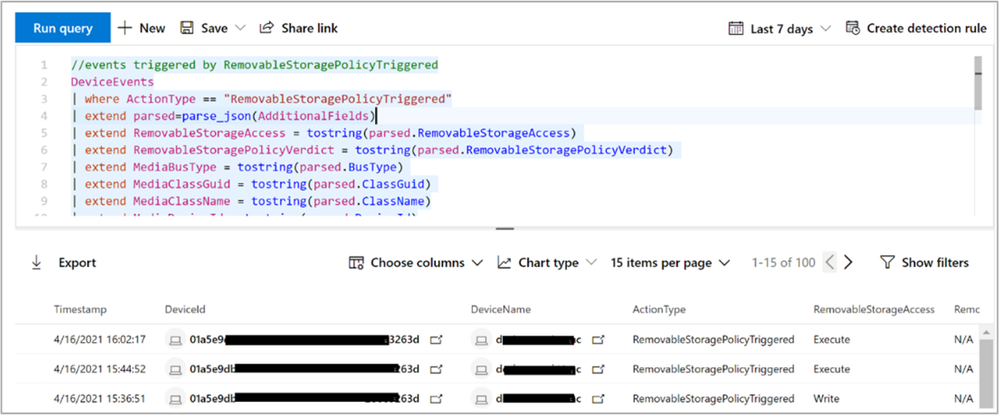Click the DeviceId column header
The width and height of the screenshot is (999, 415).
(x=185, y=309)
